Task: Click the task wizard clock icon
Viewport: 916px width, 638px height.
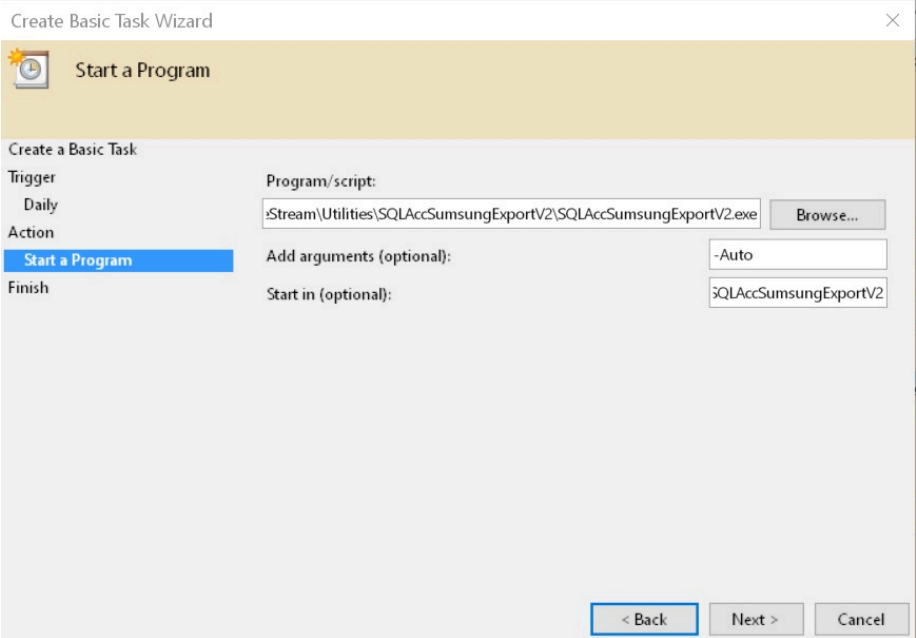Action: (30, 70)
